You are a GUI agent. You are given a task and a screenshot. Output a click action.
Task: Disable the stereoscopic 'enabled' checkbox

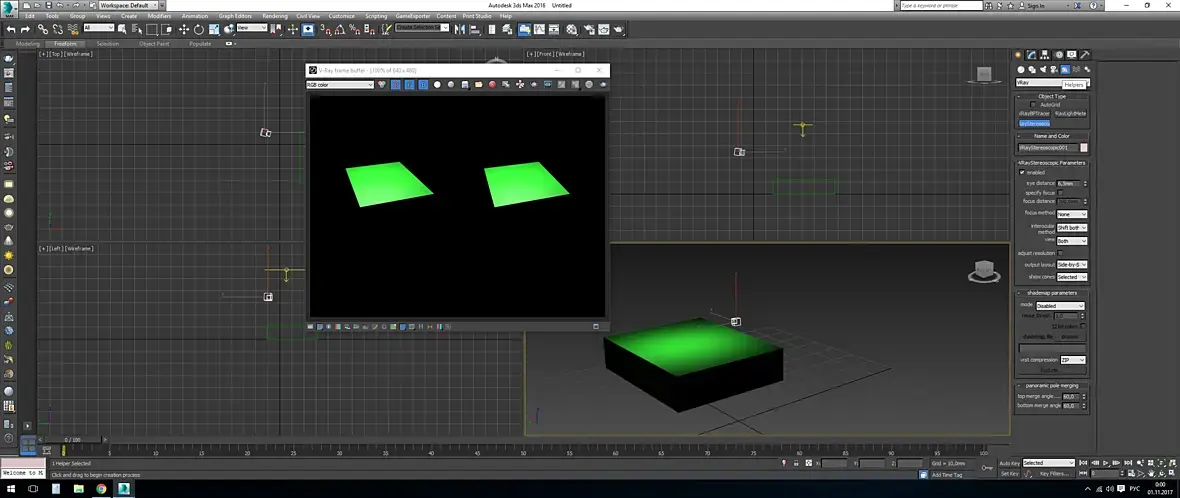1021,172
